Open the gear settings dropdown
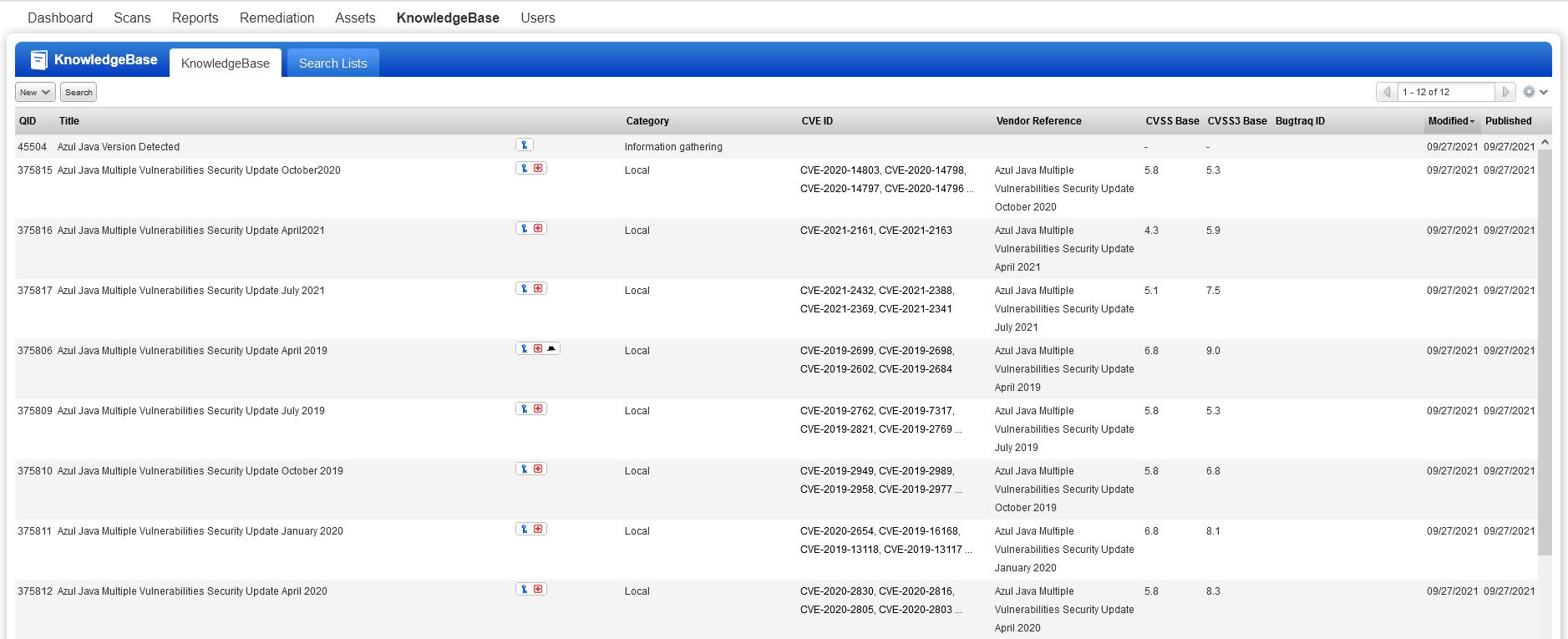Viewport: 1568px width, 639px height. click(x=1535, y=92)
